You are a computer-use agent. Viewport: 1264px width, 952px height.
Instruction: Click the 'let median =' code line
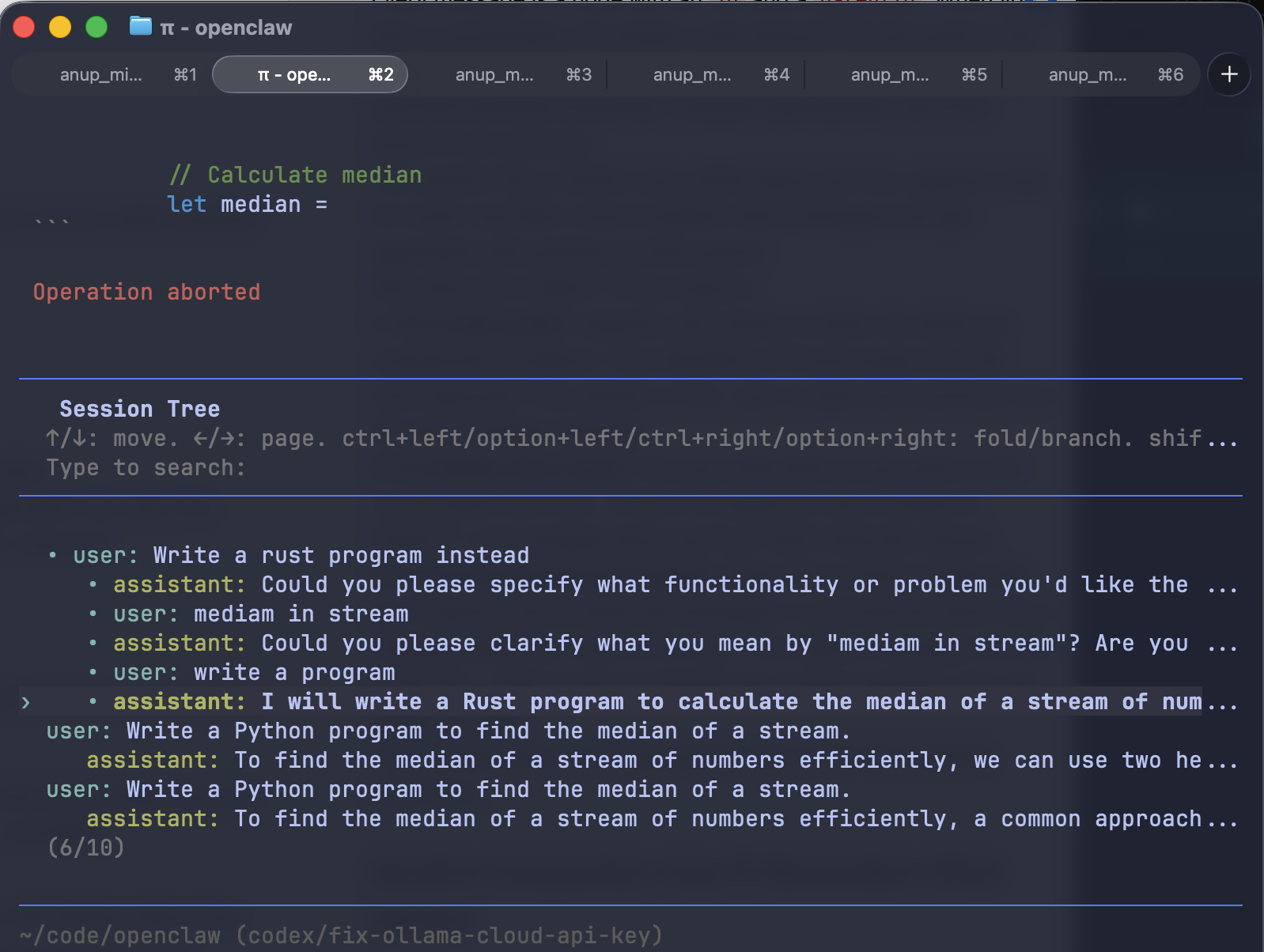click(247, 204)
